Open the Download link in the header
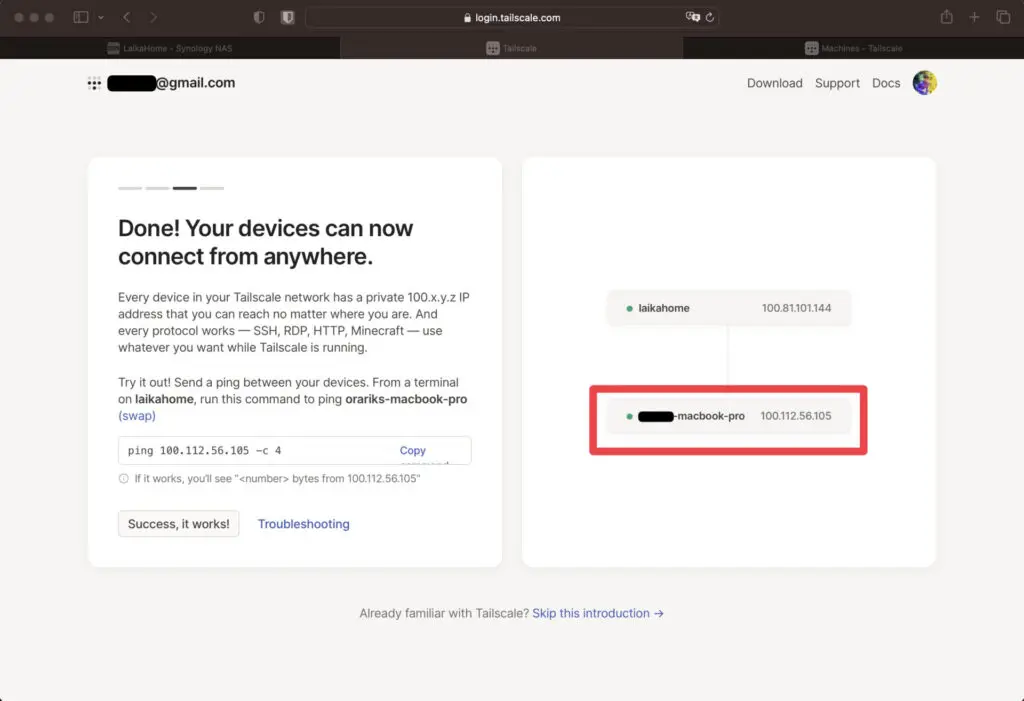Screen dimensions: 1024x701 (775, 83)
